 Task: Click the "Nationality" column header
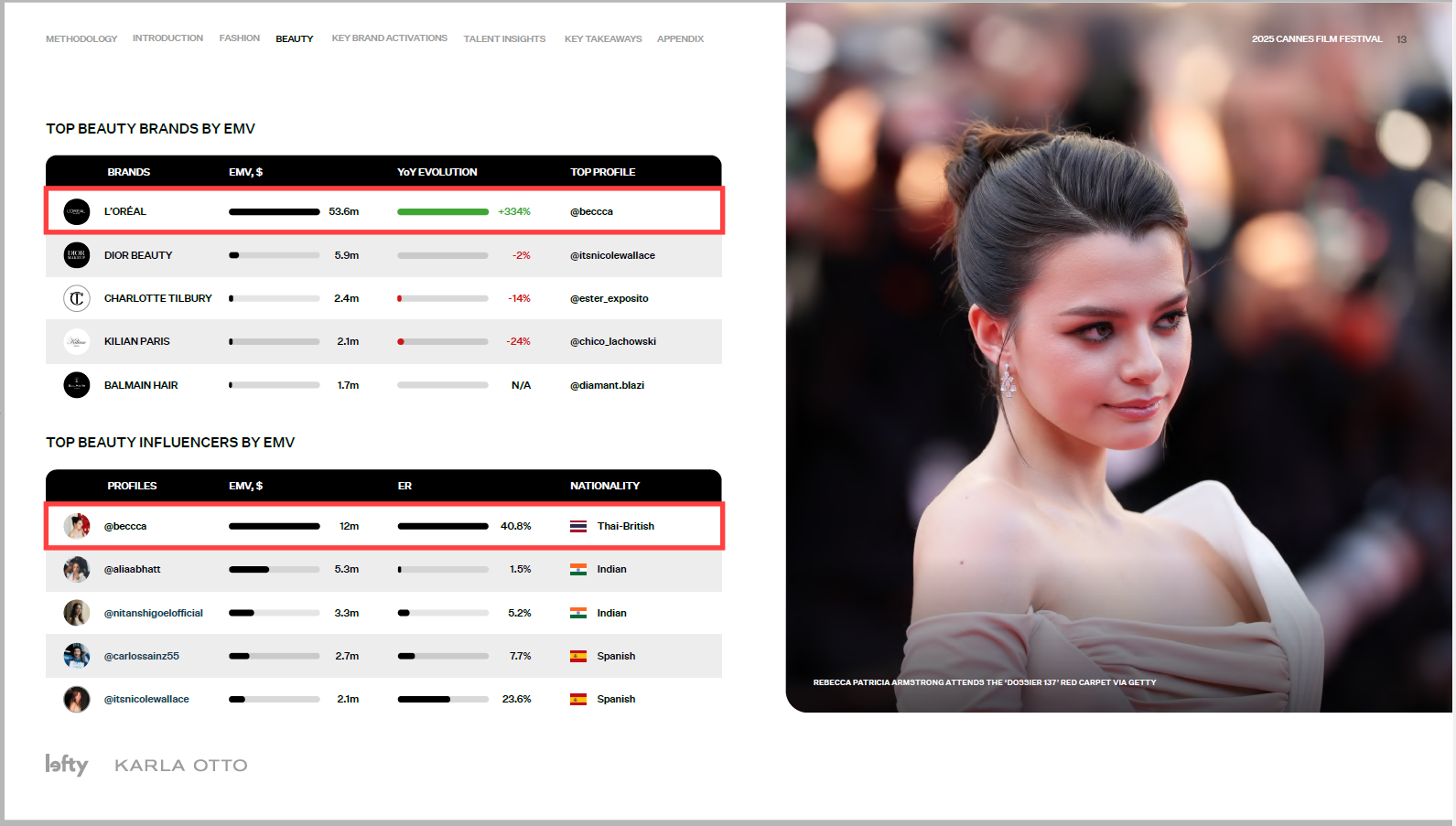coord(605,486)
